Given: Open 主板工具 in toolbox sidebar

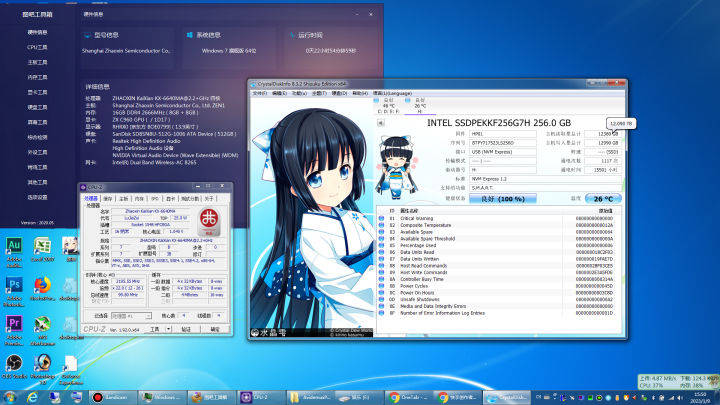Looking at the screenshot, I should [37, 62].
